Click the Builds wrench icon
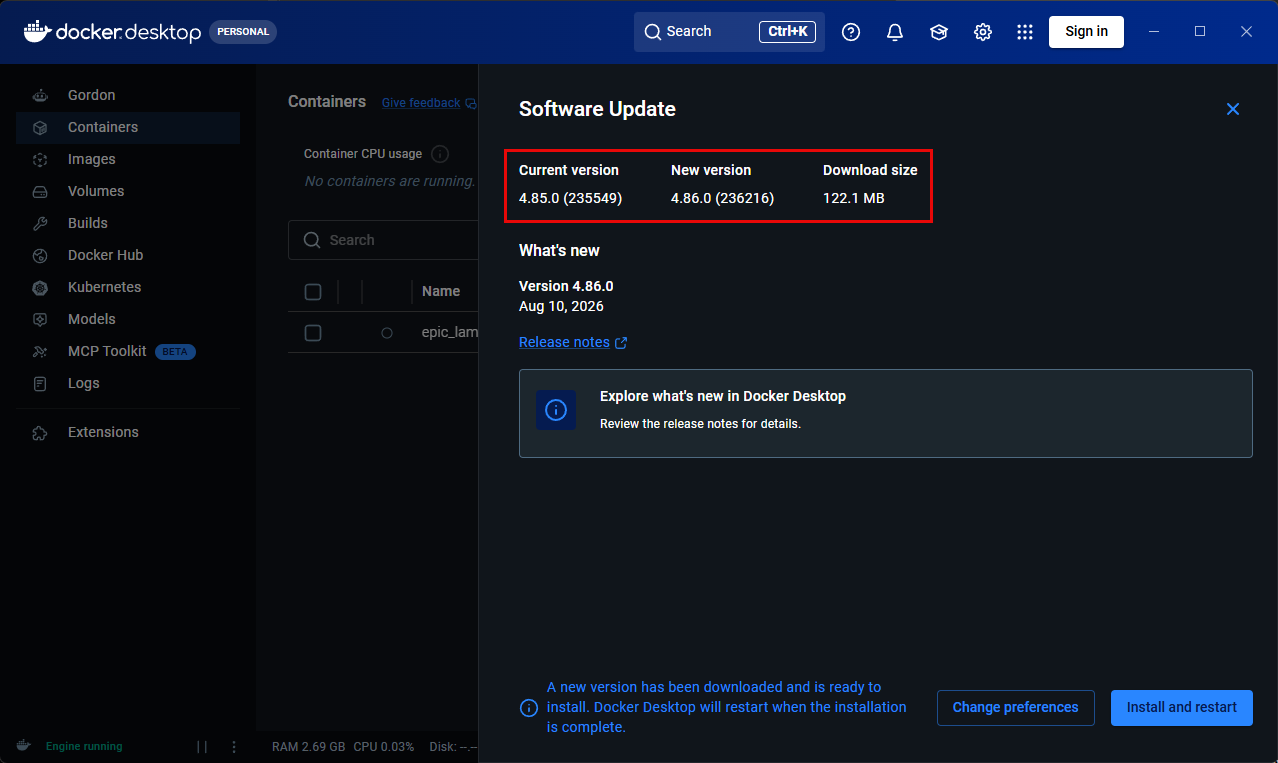Image resolution: width=1278 pixels, height=763 pixels. coord(40,223)
